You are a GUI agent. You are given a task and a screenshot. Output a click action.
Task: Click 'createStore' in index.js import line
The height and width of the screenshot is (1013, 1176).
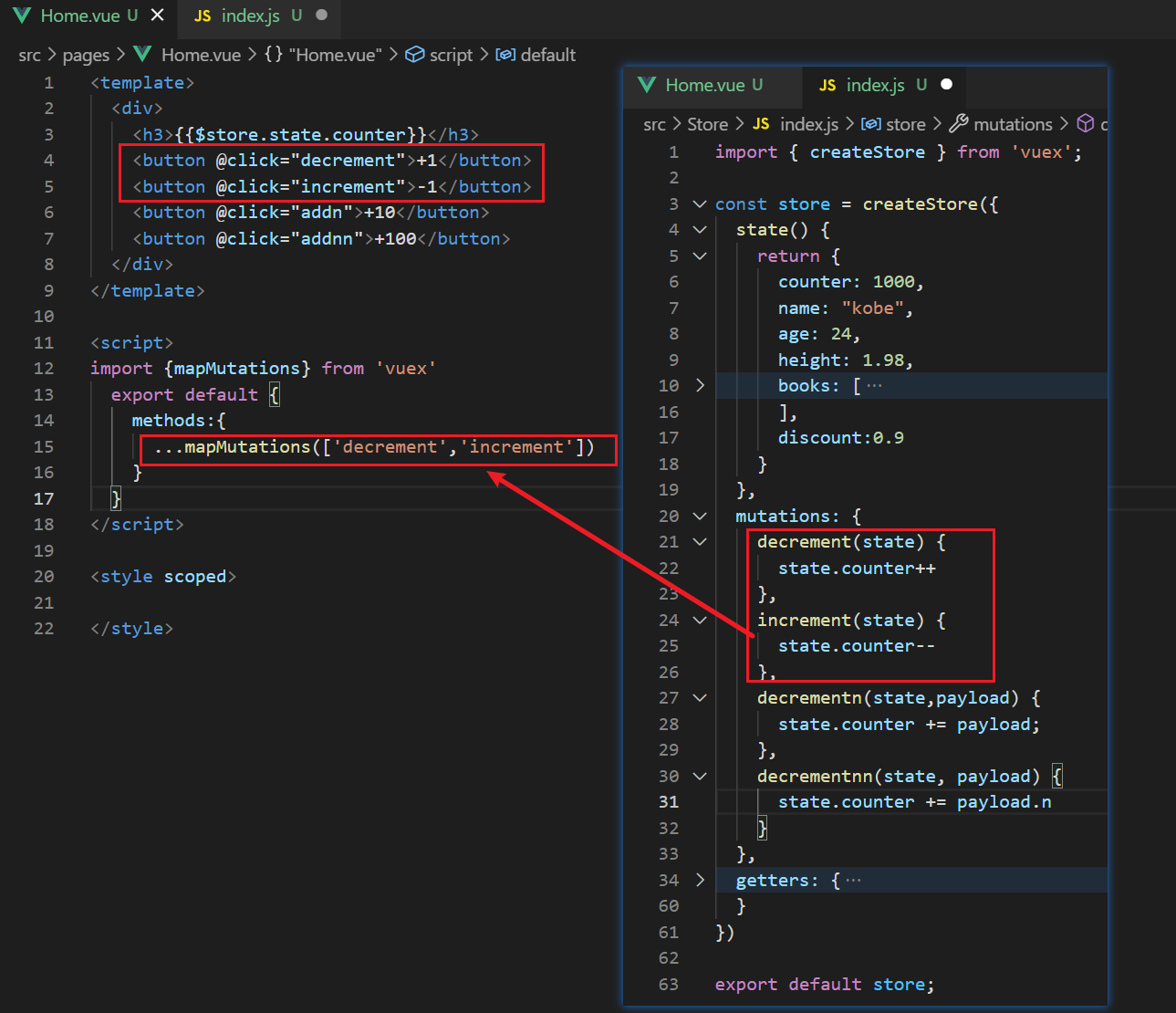pyautogui.click(x=868, y=152)
